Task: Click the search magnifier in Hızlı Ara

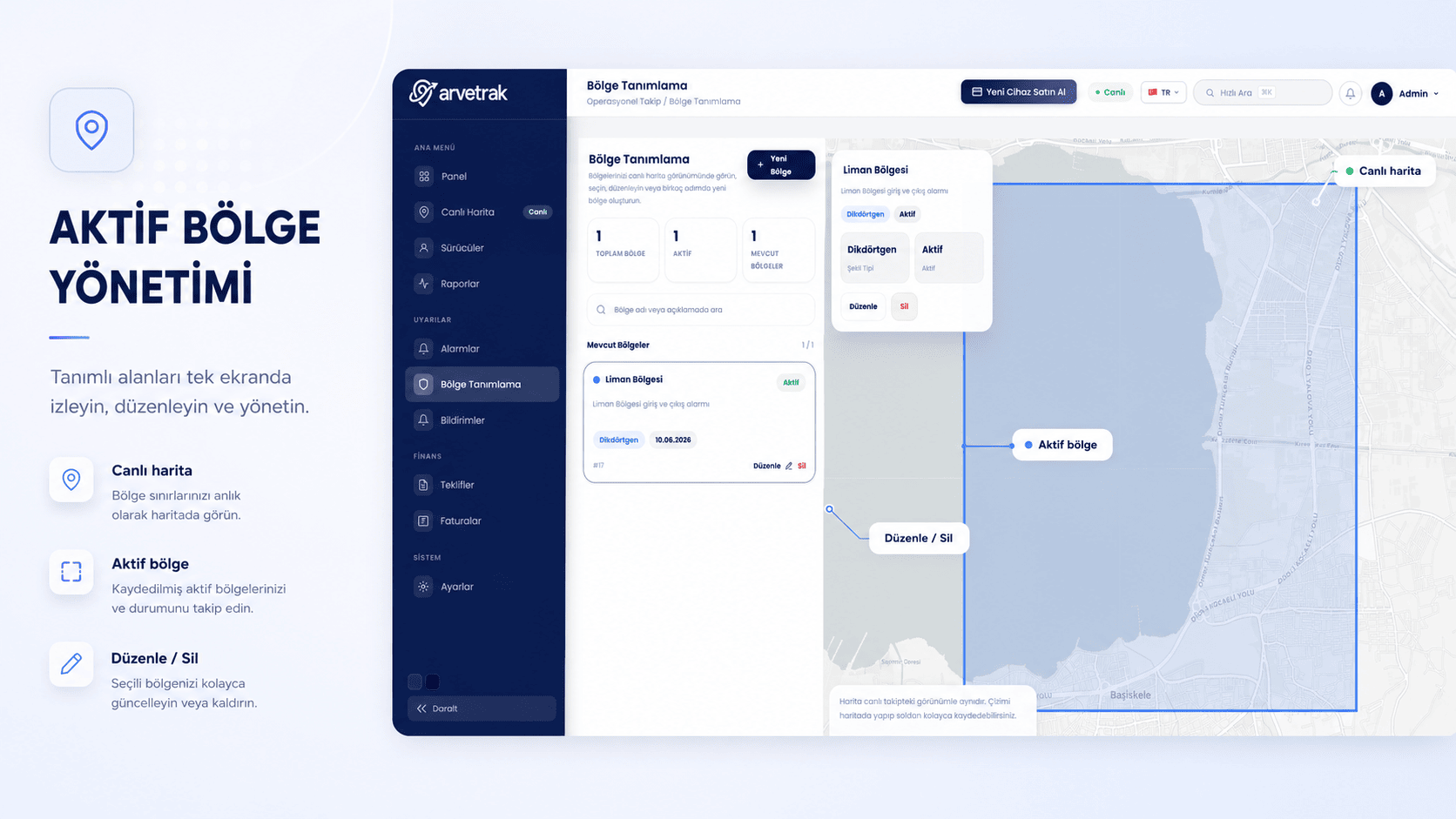Action: 1210,93
